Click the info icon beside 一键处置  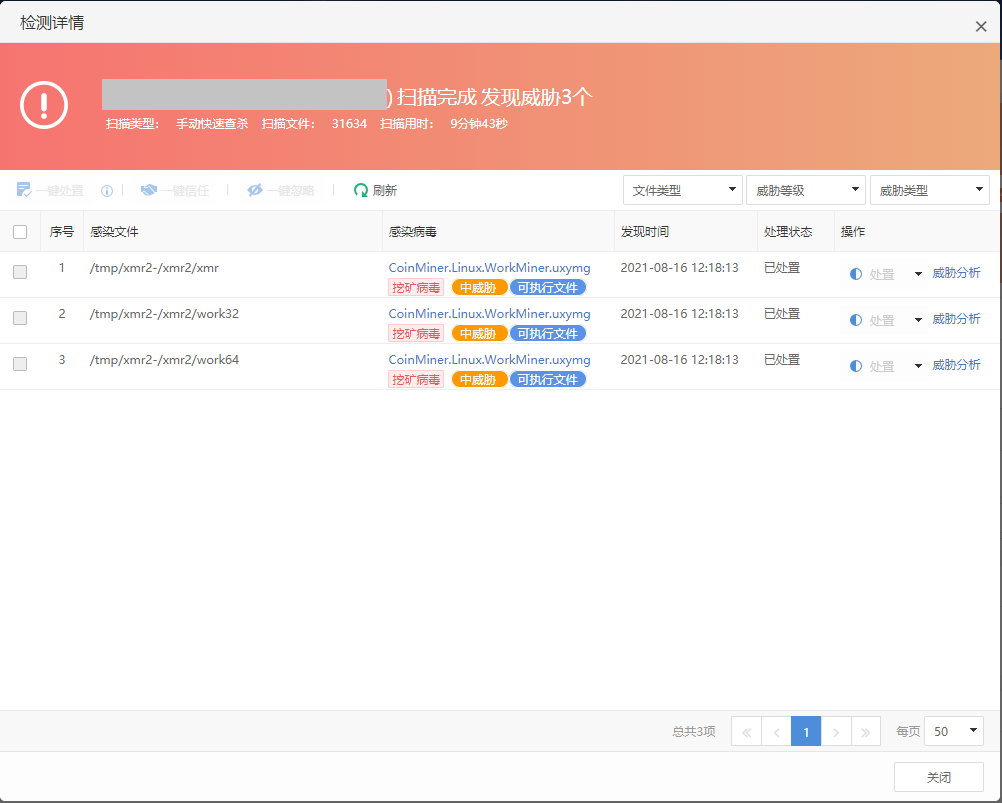tap(107, 191)
